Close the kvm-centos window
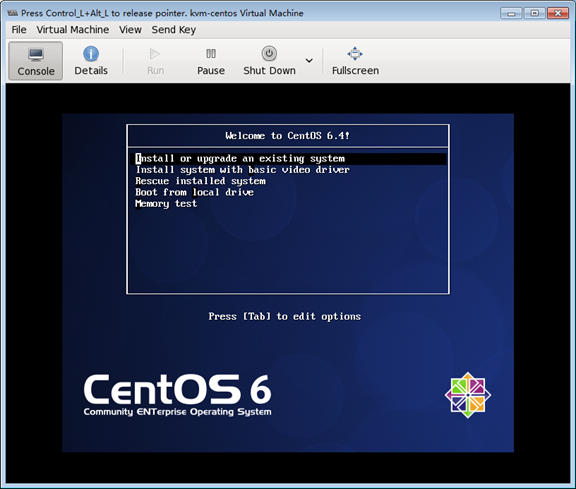 pyautogui.click(x=558, y=13)
